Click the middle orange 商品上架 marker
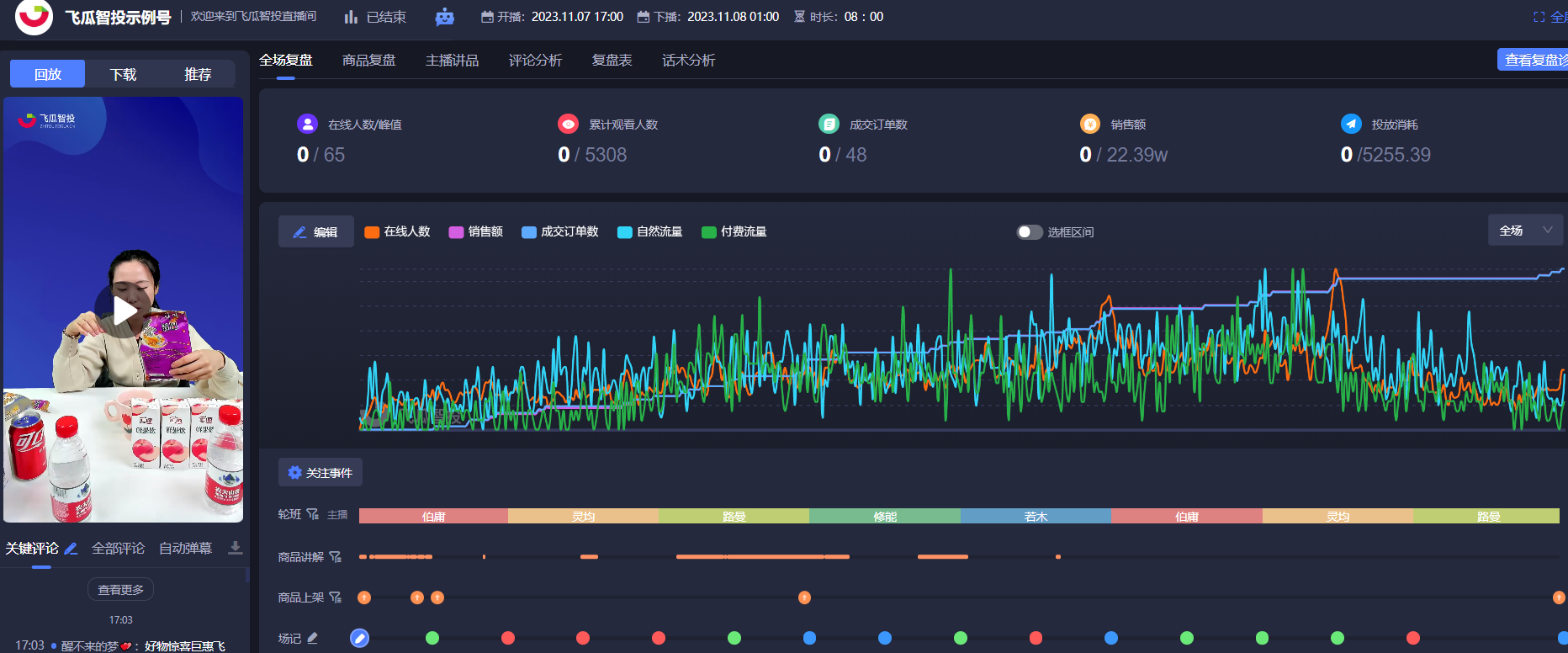The image size is (1568, 653). click(x=804, y=597)
